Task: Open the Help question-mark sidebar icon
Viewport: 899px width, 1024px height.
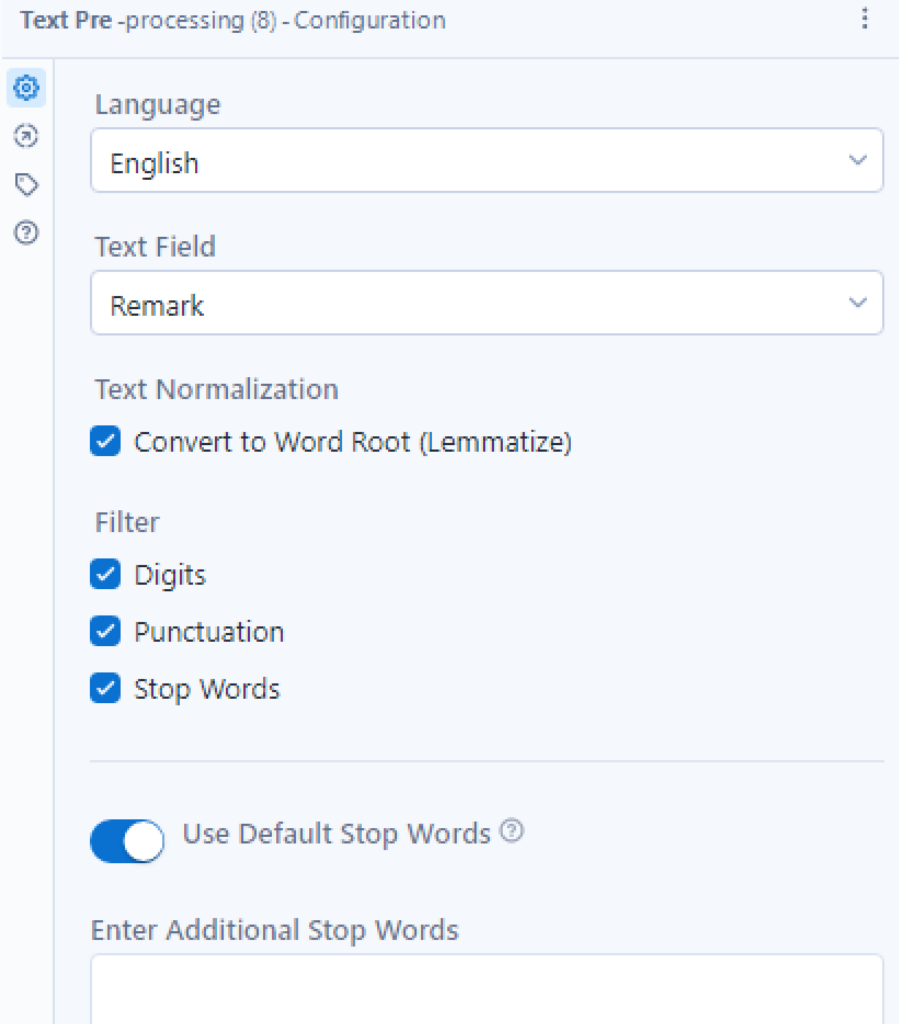Action: (26, 232)
